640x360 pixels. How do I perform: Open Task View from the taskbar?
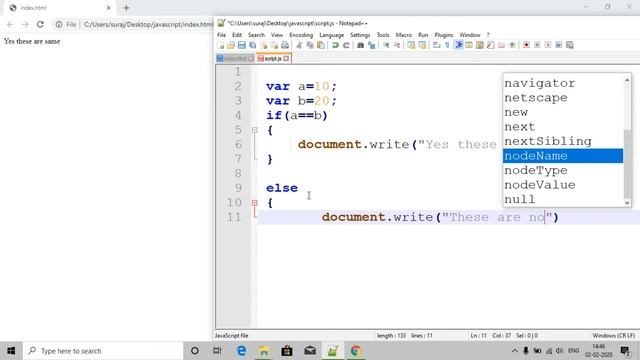[x=217, y=351]
